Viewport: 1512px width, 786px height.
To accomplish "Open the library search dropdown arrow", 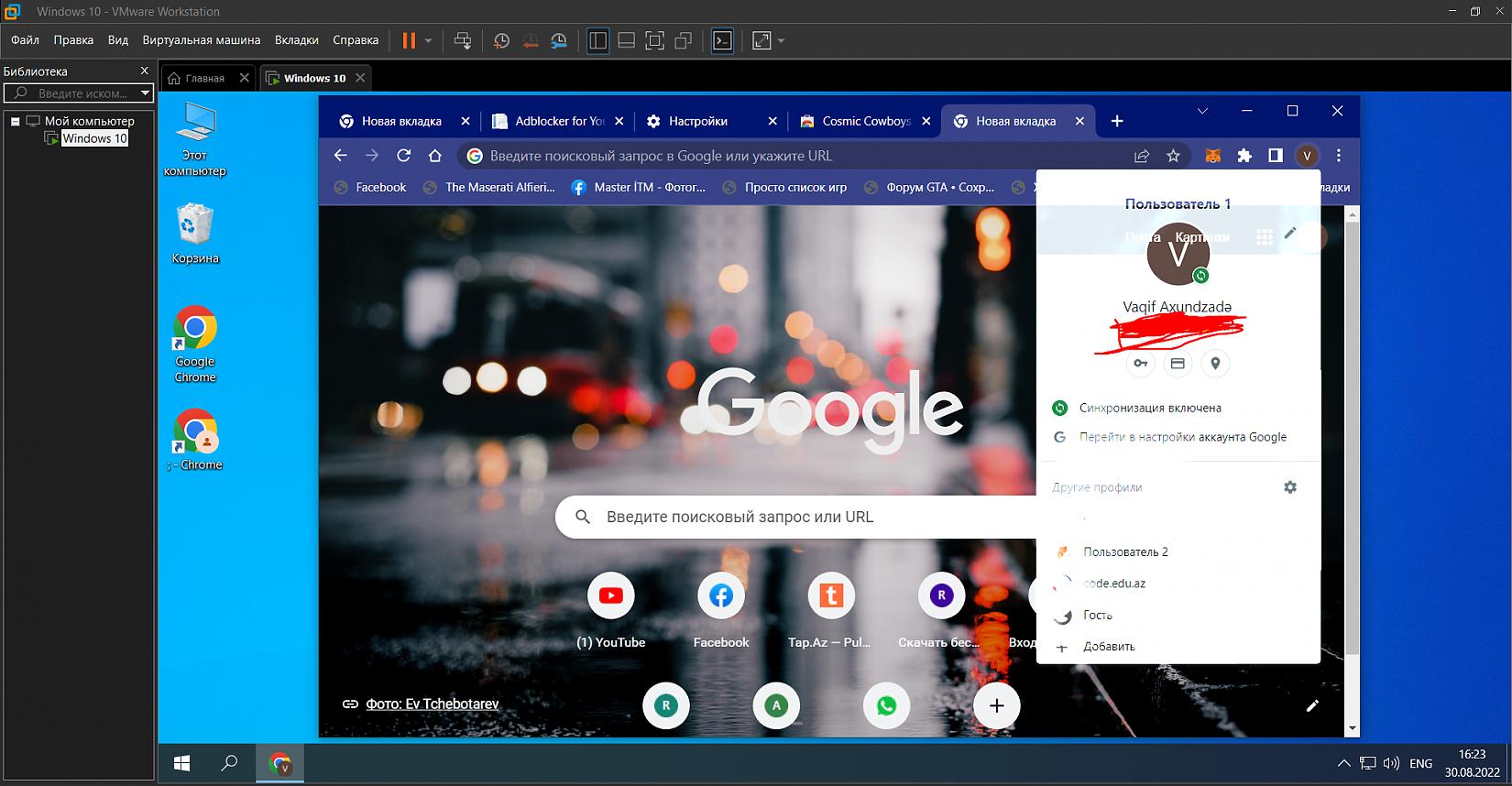I will (x=145, y=93).
